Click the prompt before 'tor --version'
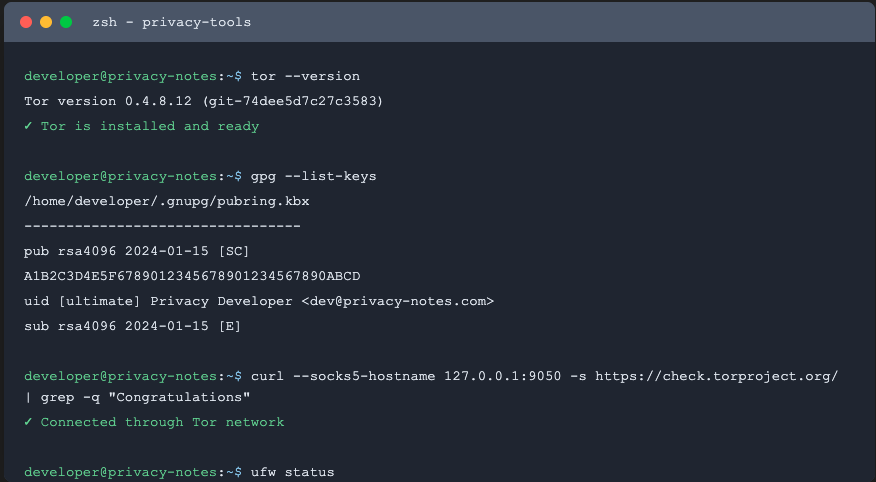Screen dimensions: 876x482 coord(133,76)
